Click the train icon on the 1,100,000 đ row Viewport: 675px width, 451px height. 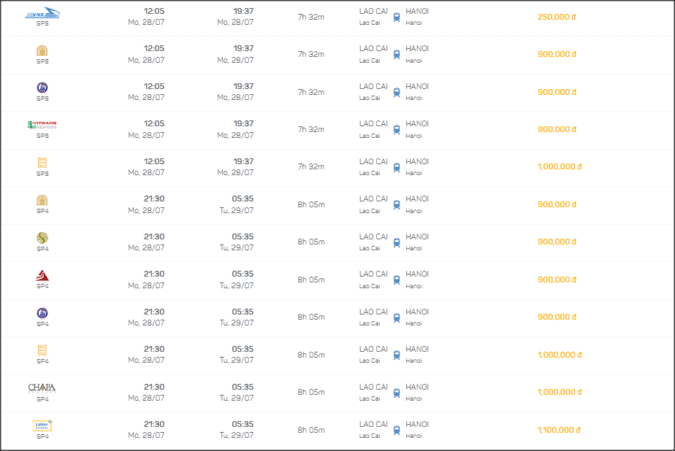397,430
